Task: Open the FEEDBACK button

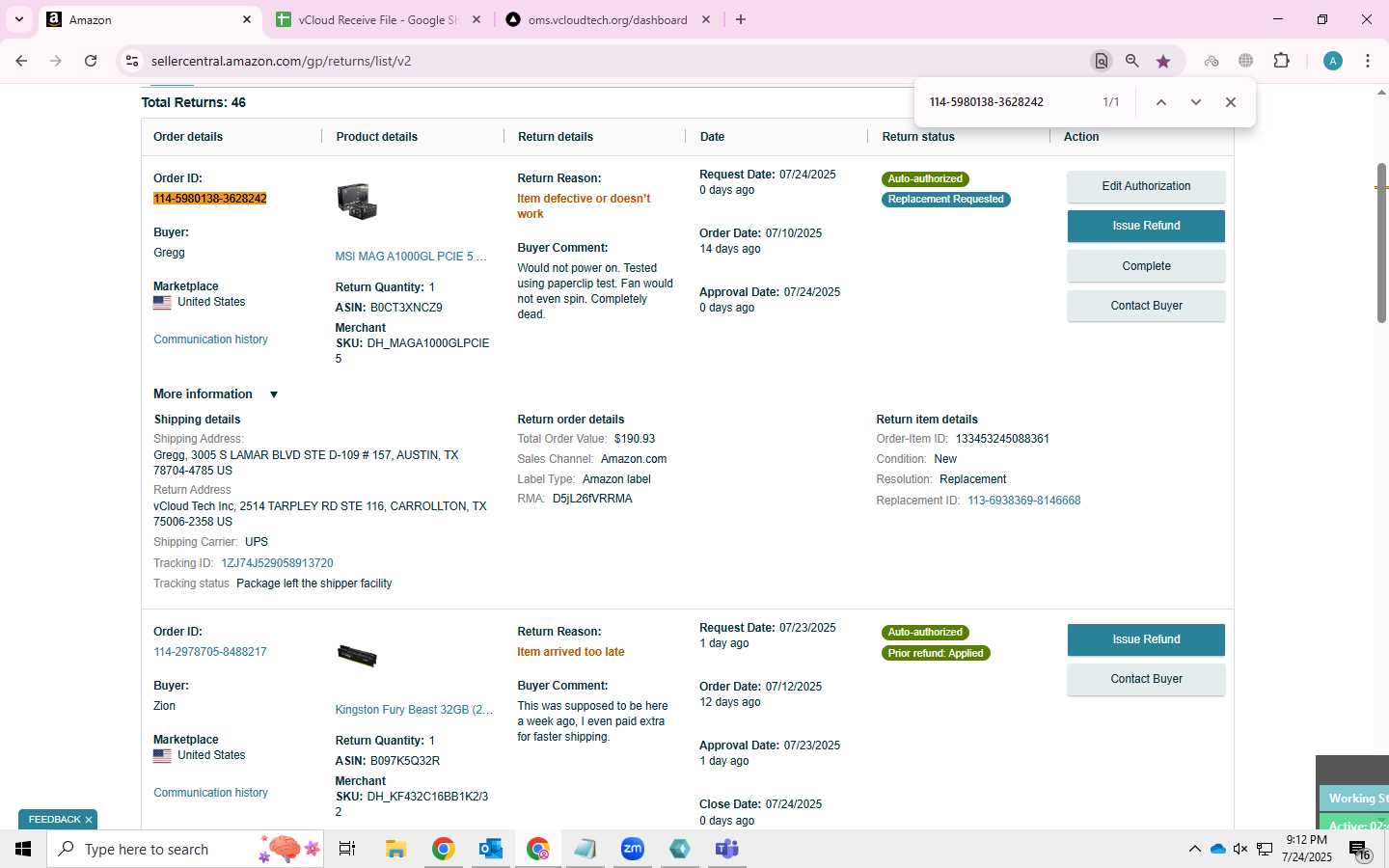Action: [x=54, y=820]
